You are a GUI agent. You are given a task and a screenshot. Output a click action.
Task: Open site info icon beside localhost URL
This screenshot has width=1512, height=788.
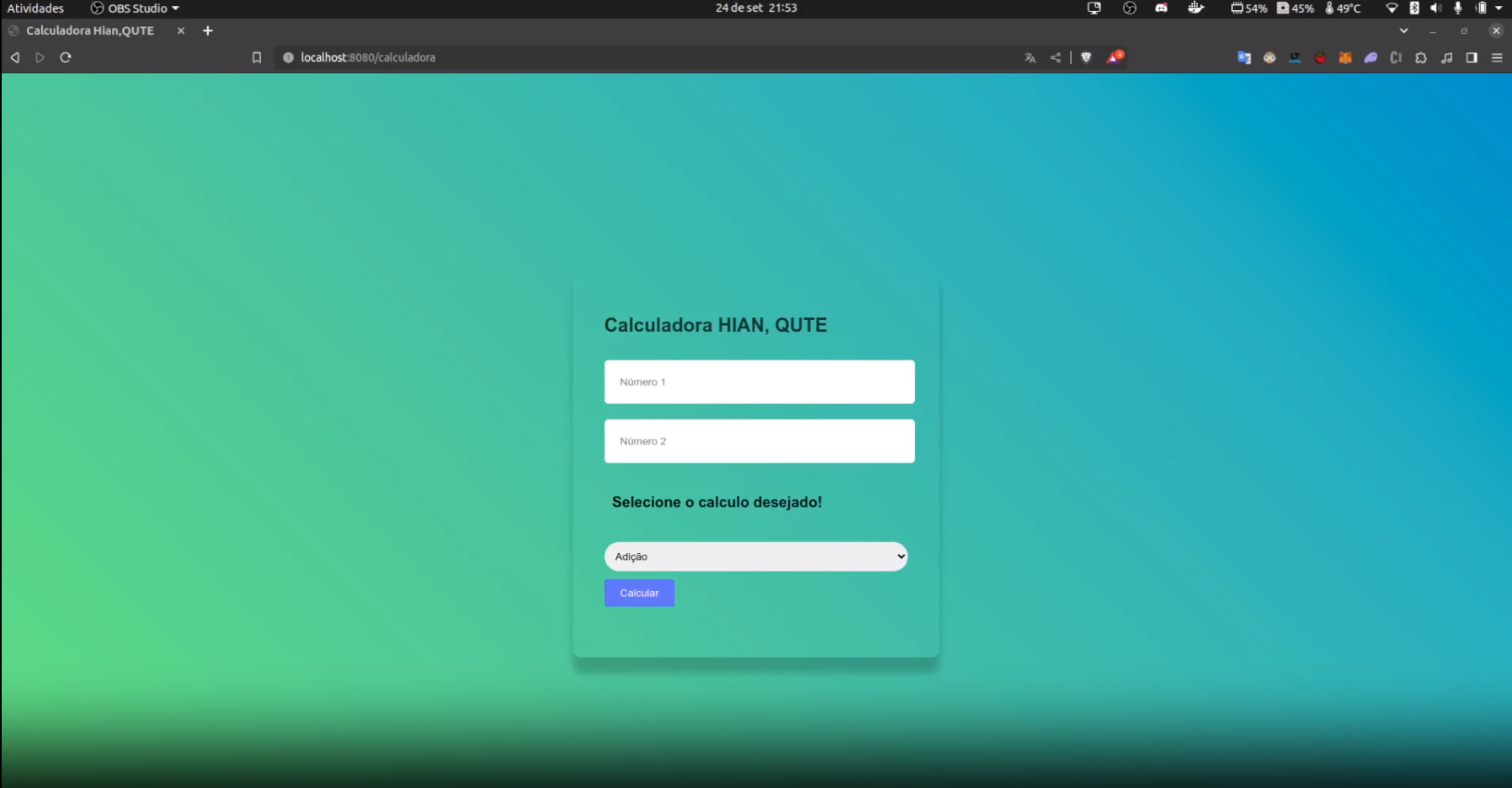click(x=288, y=57)
